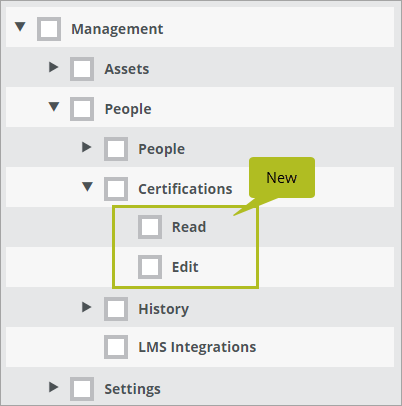Tick the LMS Integrations checkbox
The height and width of the screenshot is (406, 402).
(x=116, y=347)
